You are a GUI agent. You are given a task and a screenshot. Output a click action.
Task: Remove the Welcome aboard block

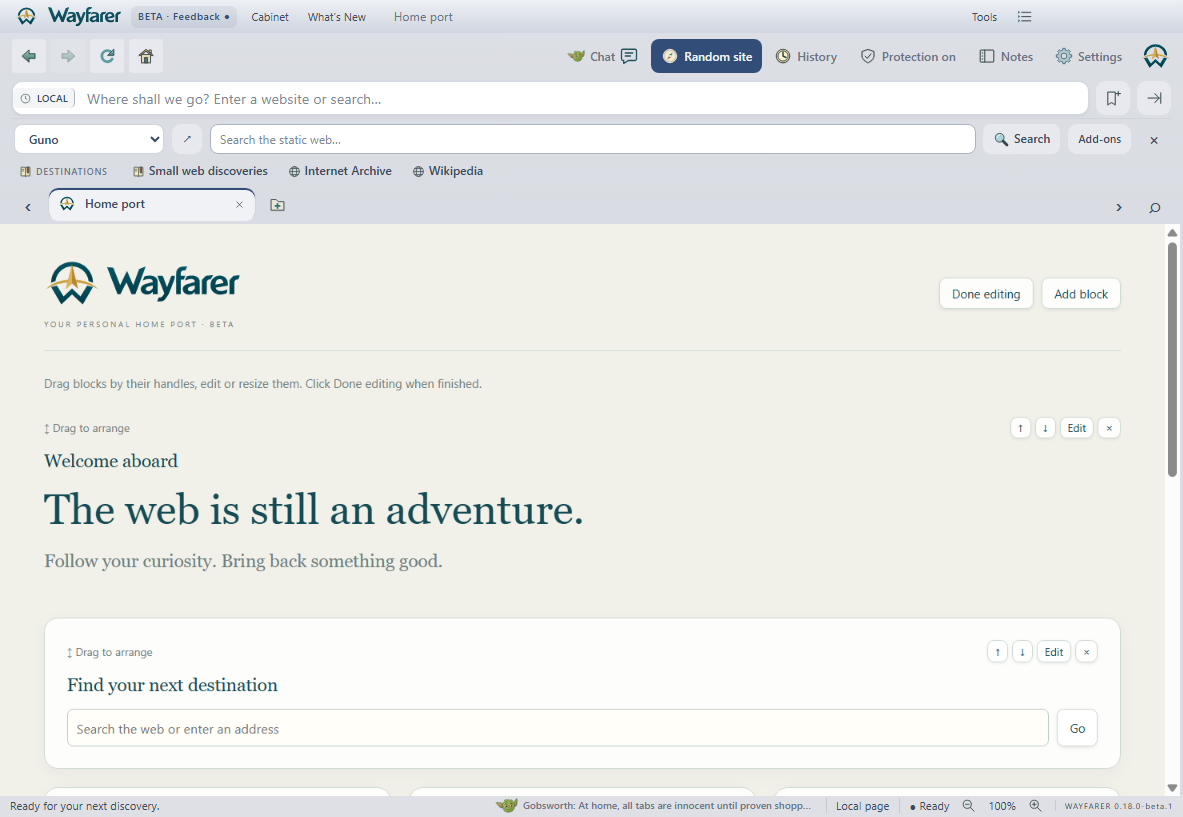(1109, 428)
